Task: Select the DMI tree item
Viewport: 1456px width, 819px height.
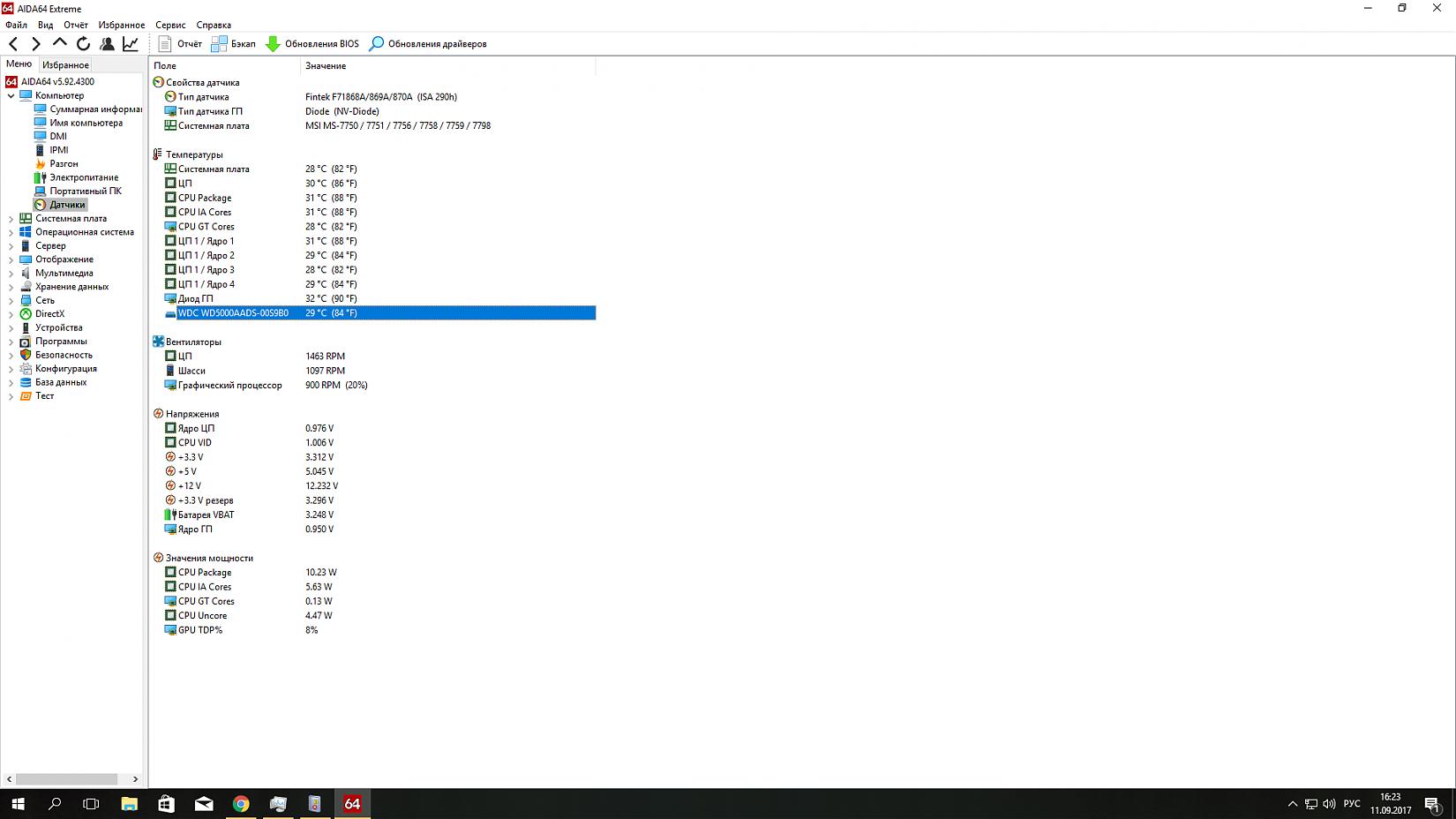Action: (50, 136)
